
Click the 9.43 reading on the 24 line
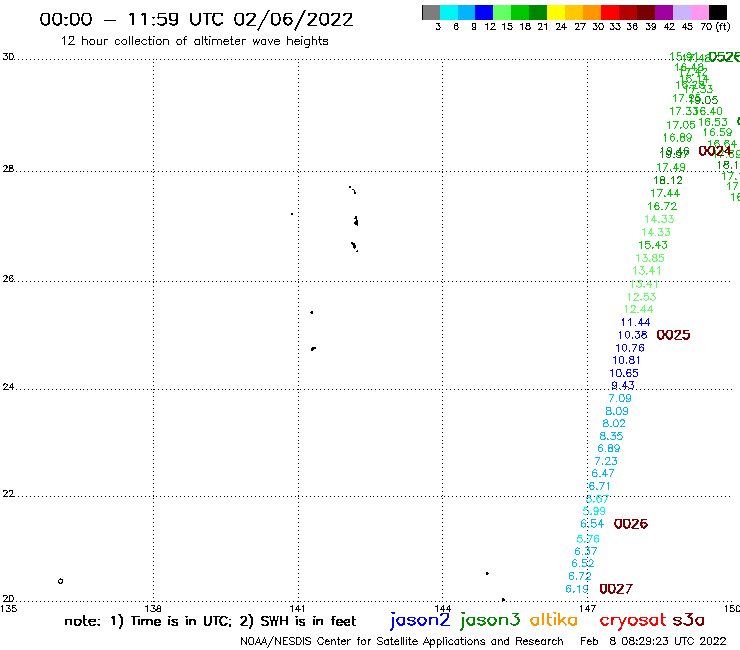click(x=623, y=386)
